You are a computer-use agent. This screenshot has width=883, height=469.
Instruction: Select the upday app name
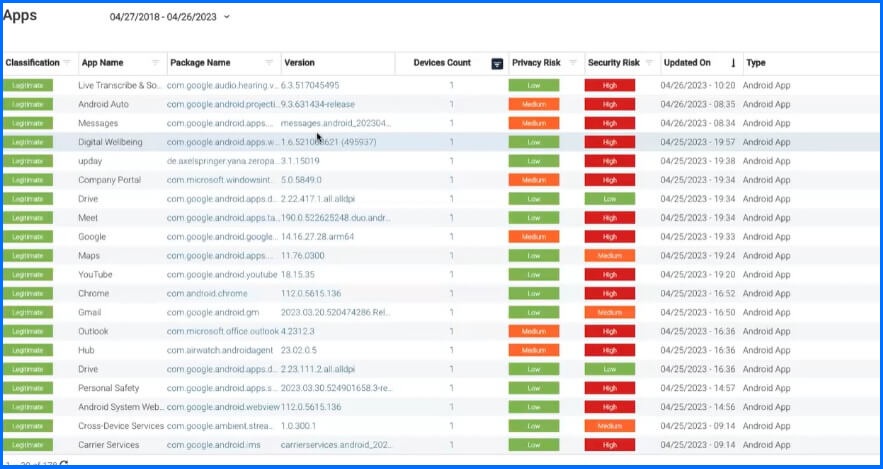click(90, 161)
